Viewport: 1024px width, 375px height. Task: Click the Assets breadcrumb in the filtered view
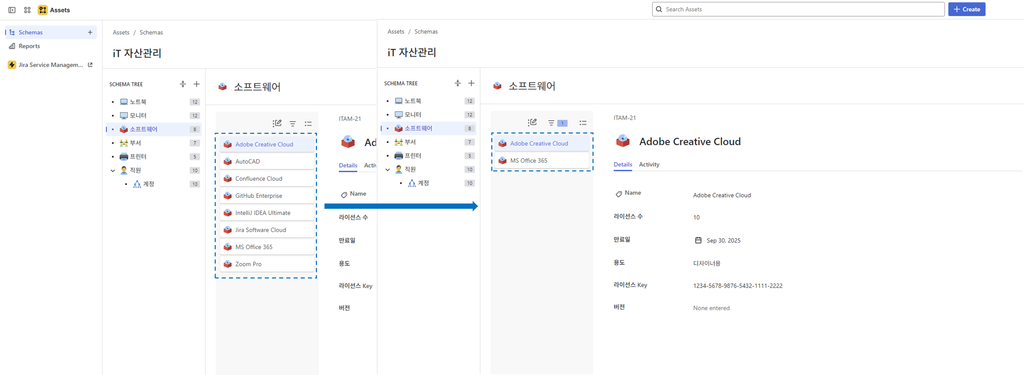point(396,31)
